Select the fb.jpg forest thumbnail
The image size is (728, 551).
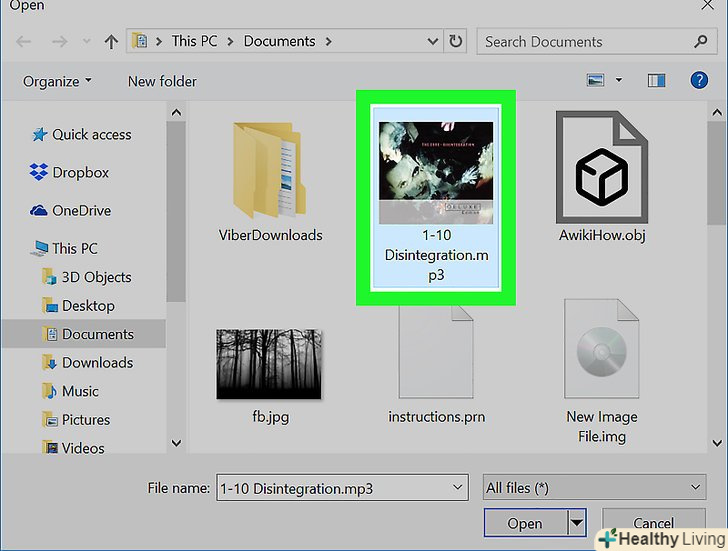click(x=269, y=363)
